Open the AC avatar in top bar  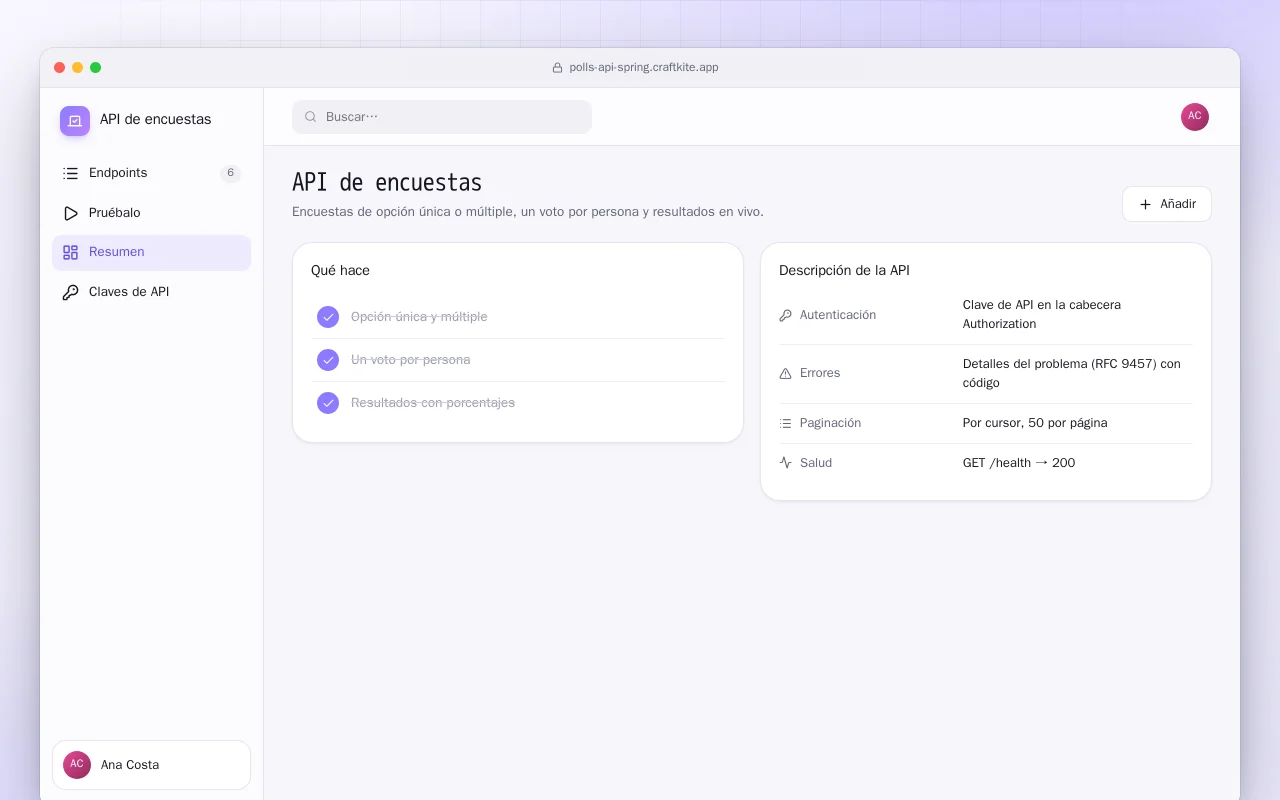[1195, 117]
